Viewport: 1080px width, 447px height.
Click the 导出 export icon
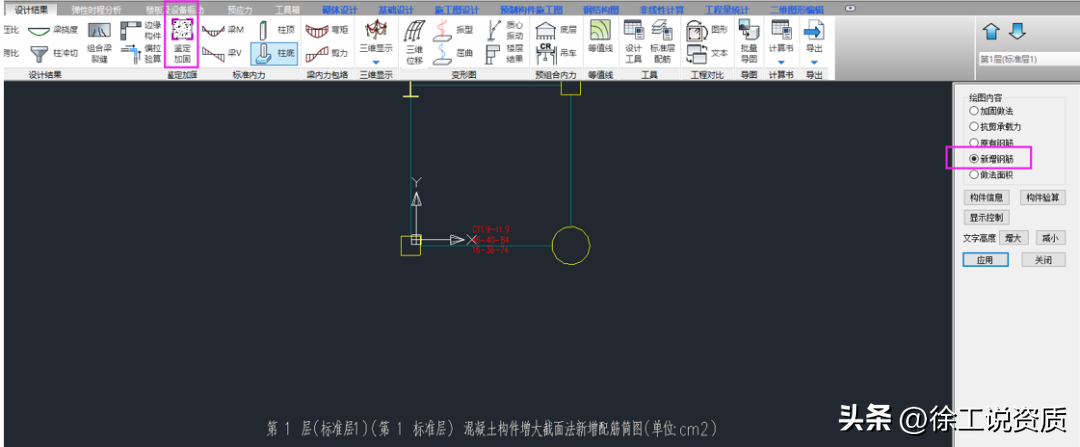[x=814, y=30]
